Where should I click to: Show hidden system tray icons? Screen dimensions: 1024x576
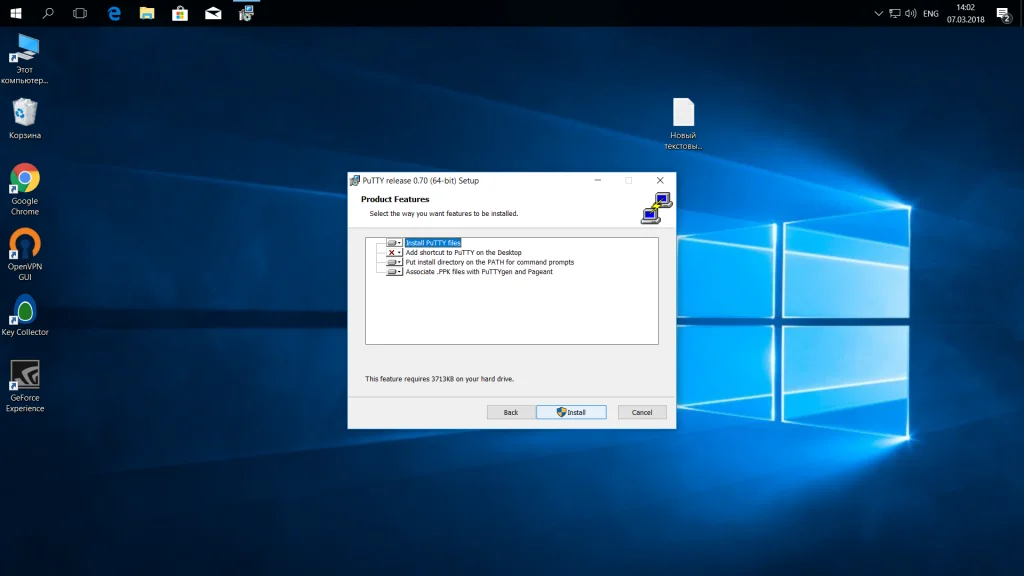tap(878, 14)
